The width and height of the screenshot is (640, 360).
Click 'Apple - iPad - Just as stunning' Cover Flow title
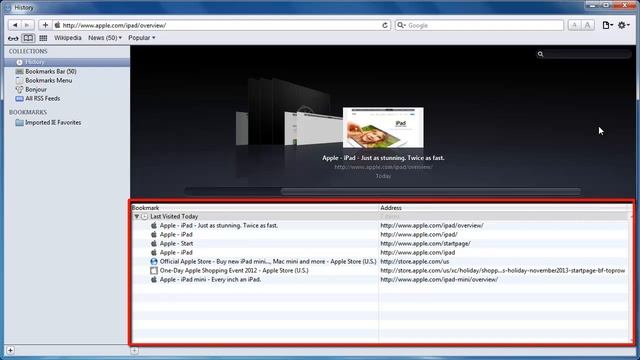383,158
